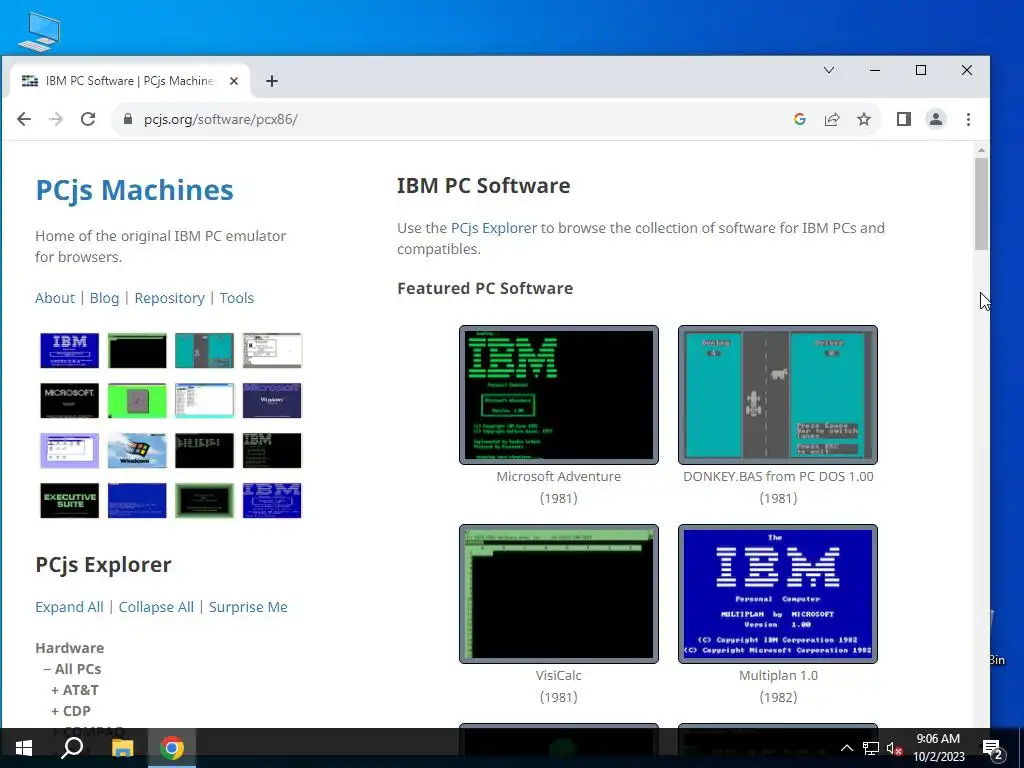1024x768 pixels.
Task: Open the About link
Action: (55, 298)
